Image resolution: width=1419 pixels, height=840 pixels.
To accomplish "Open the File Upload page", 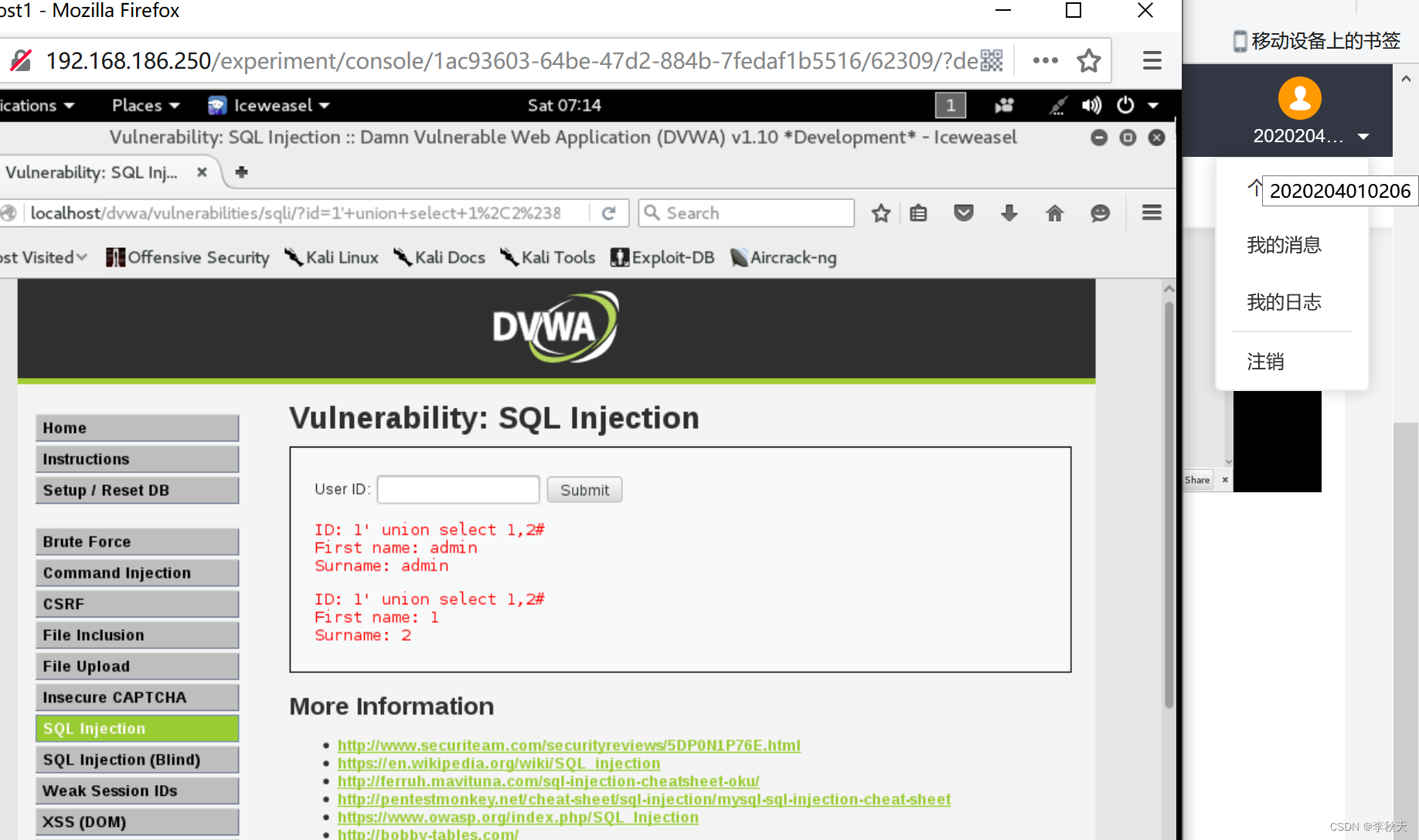I will (137, 666).
